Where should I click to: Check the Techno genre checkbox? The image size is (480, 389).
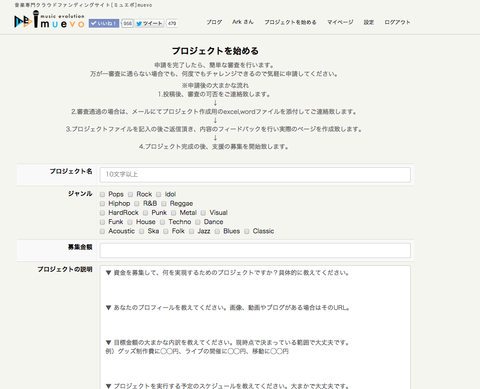click(x=162, y=222)
